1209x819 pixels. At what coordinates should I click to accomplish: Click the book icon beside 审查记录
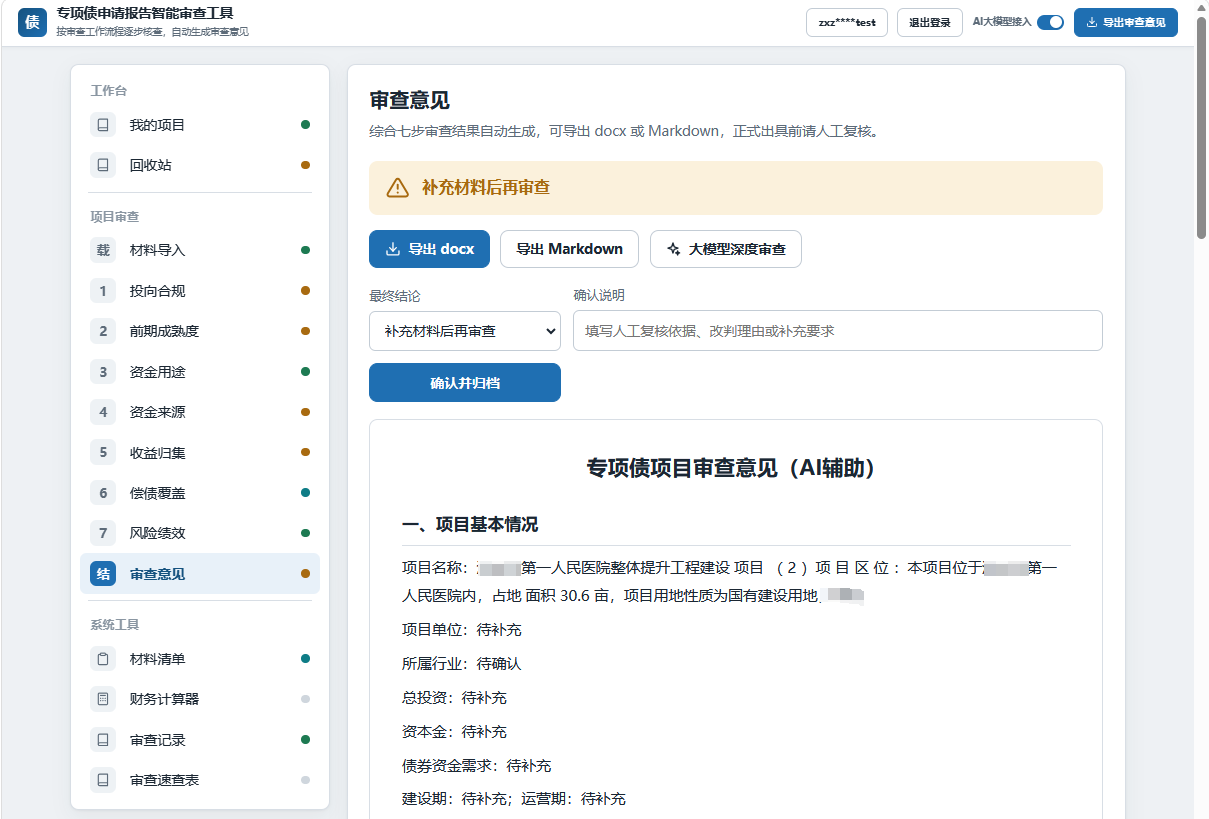[x=103, y=740]
